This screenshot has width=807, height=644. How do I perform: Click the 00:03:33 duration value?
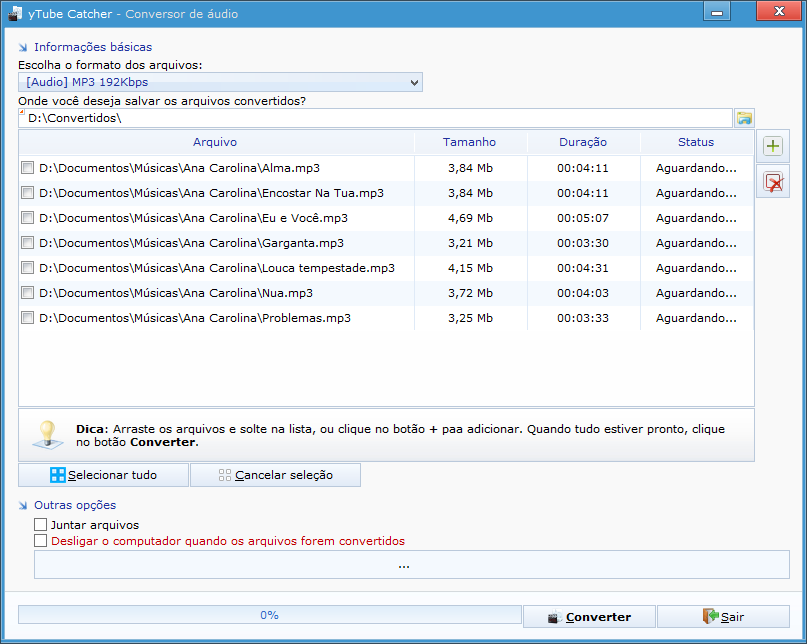pos(583,318)
